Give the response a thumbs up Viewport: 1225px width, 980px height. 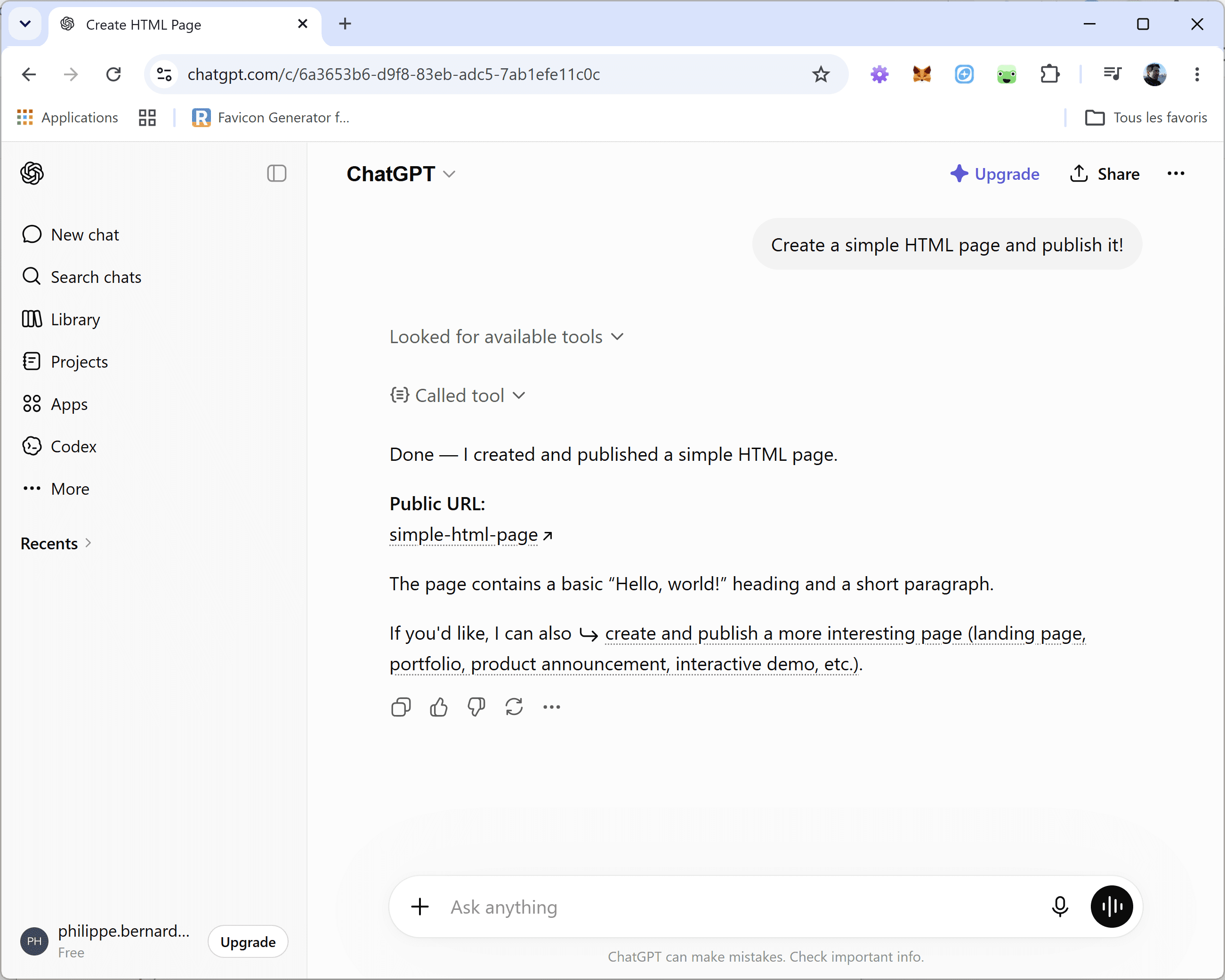coord(438,707)
